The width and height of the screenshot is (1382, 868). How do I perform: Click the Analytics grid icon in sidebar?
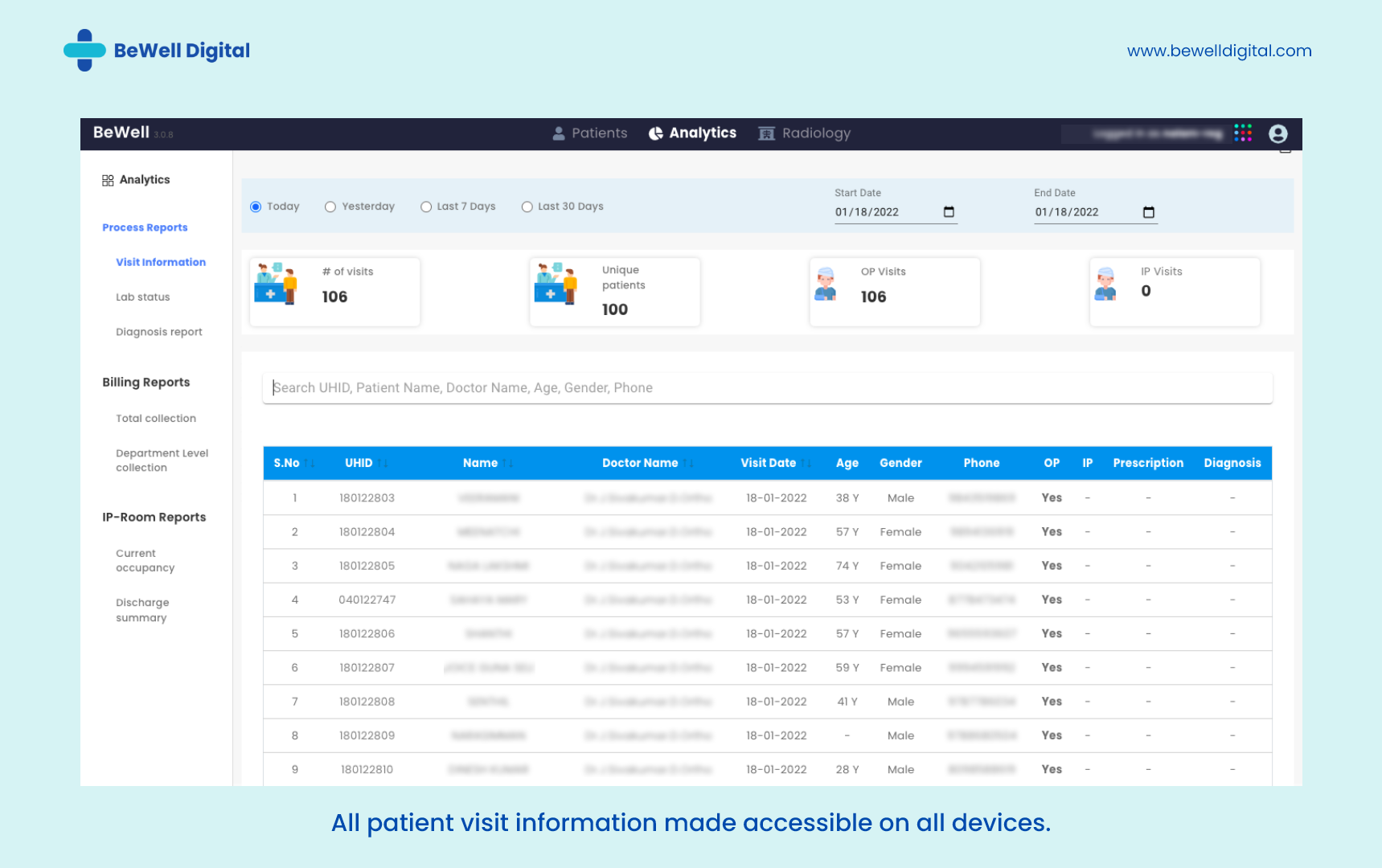pyautogui.click(x=108, y=179)
